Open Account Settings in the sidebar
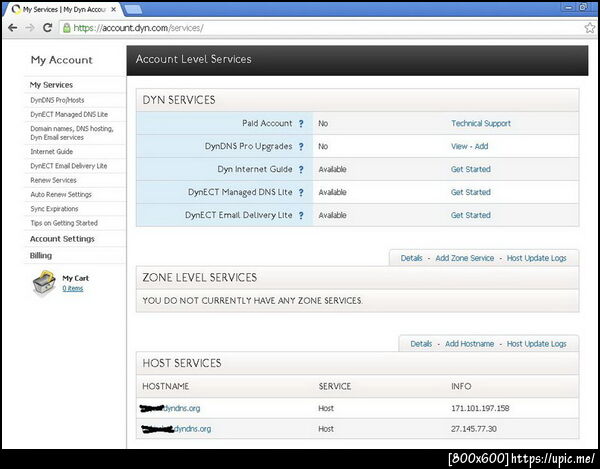The width and height of the screenshot is (600, 469). click(x=62, y=239)
